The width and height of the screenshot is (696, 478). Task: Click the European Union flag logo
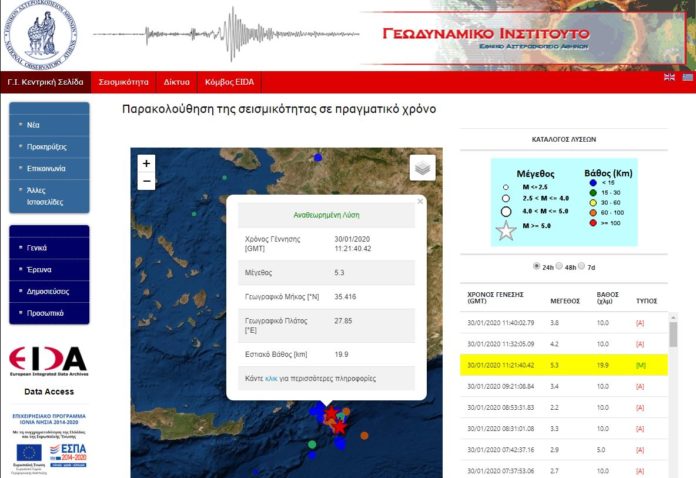29,453
